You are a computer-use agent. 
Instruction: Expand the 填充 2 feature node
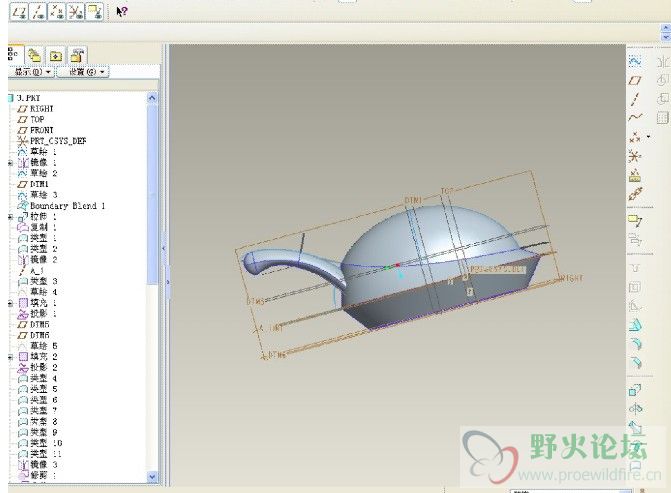pos(10,356)
